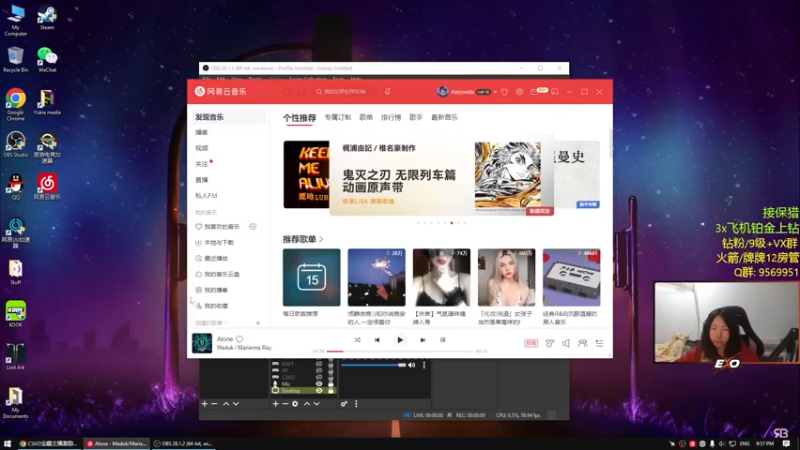Open user account dropdown arrow beside VIP badge
This screenshot has width=800, height=450.
495,92
